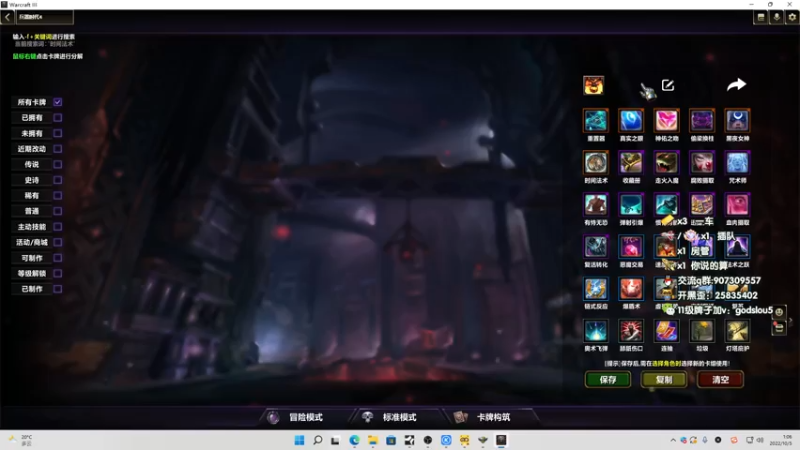Select the 血肉摄取 card
Viewport: 800px width, 450px height.
[x=738, y=205]
